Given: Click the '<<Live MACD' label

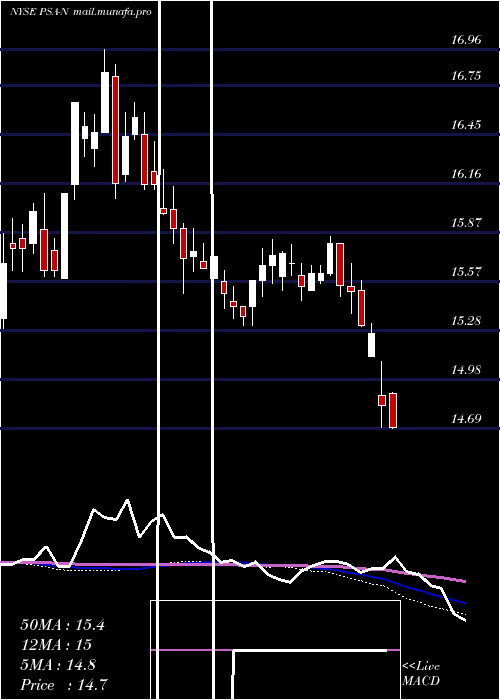Looking at the screenshot, I should coord(421,674).
